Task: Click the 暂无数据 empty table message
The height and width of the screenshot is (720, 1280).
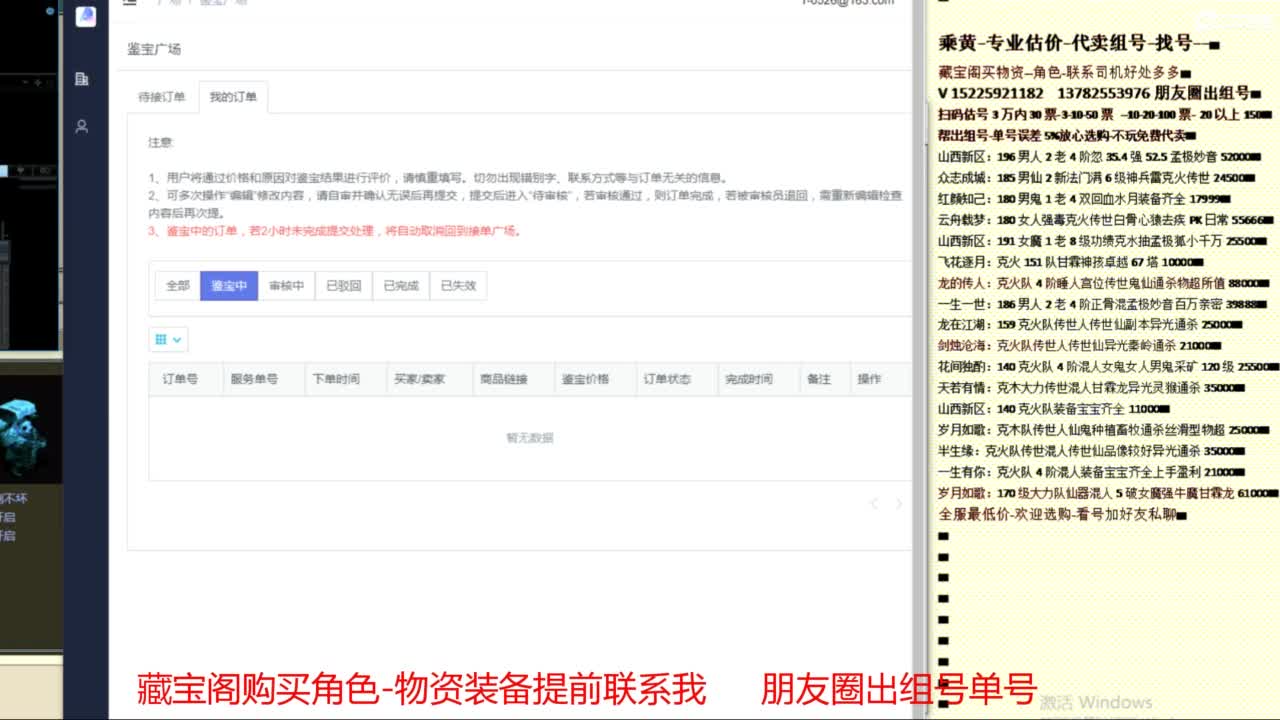Action: 529,438
